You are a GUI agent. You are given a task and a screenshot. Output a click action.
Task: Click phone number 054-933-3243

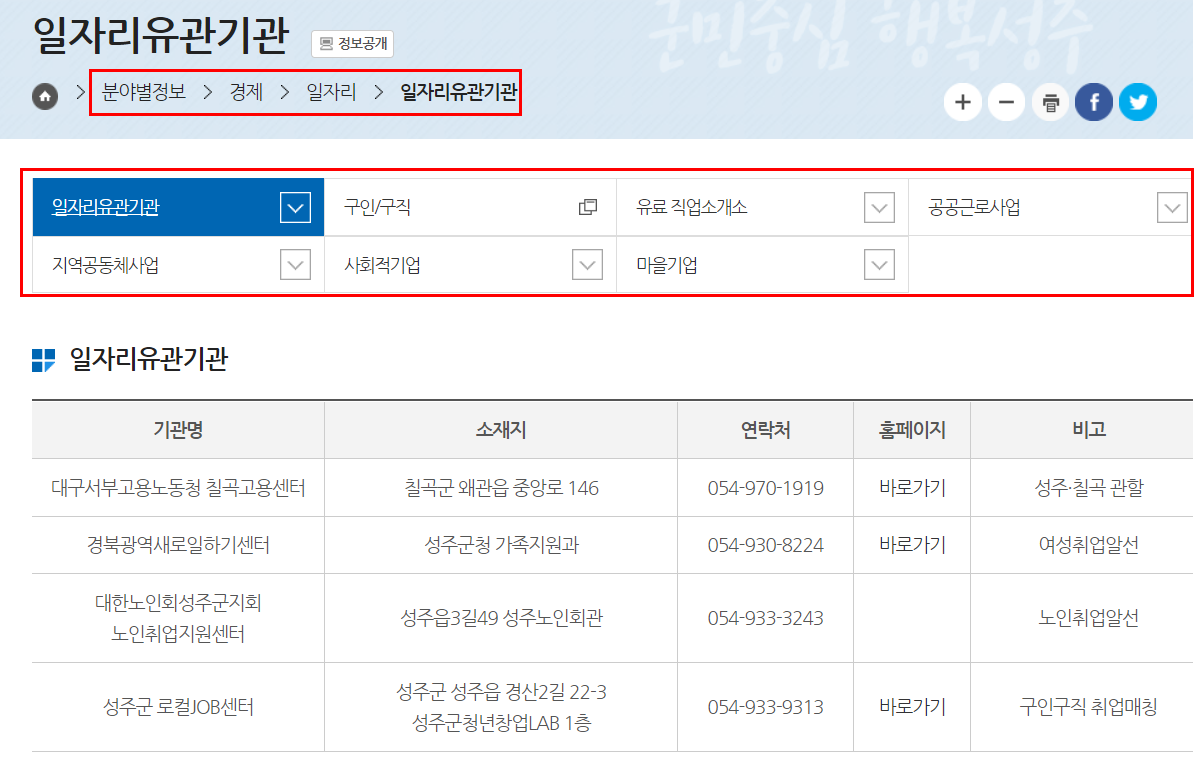pyautogui.click(x=765, y=618)
